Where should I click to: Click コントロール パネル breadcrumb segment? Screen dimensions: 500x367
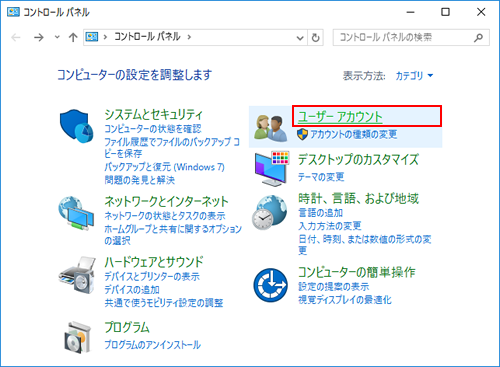147,37
